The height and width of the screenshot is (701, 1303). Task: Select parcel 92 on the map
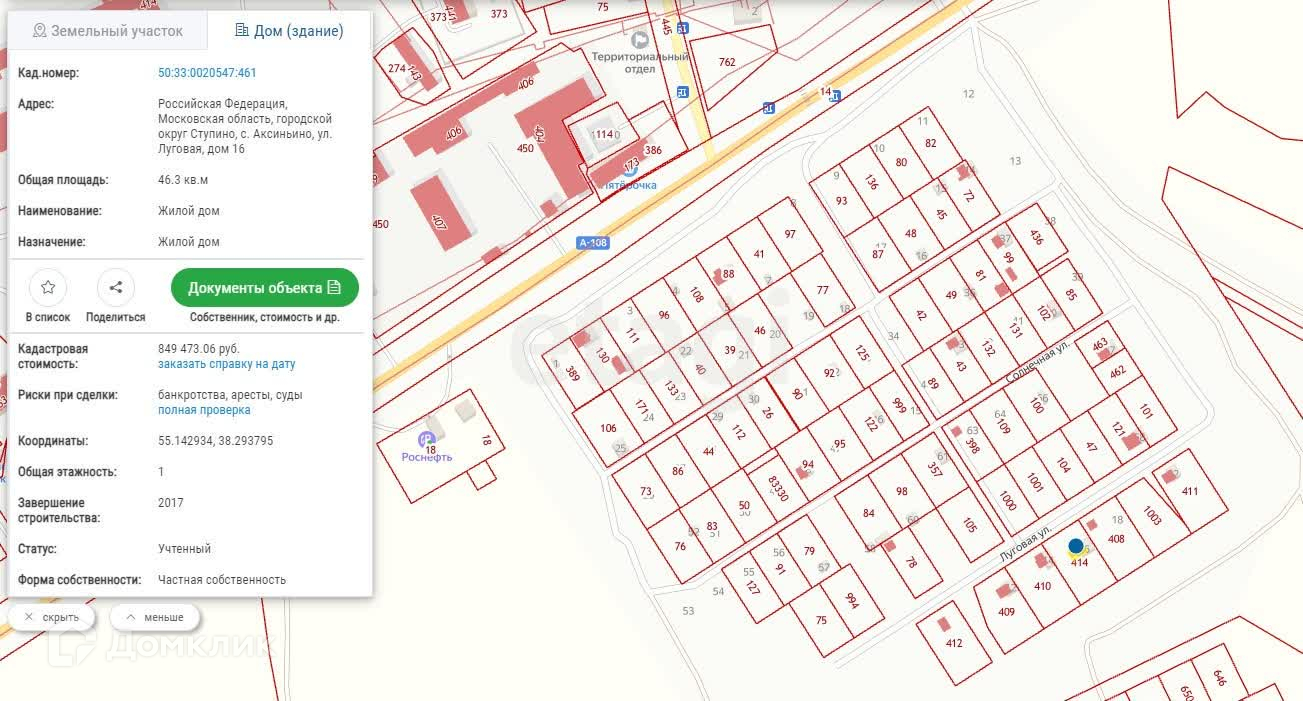(x=829, y=373)
